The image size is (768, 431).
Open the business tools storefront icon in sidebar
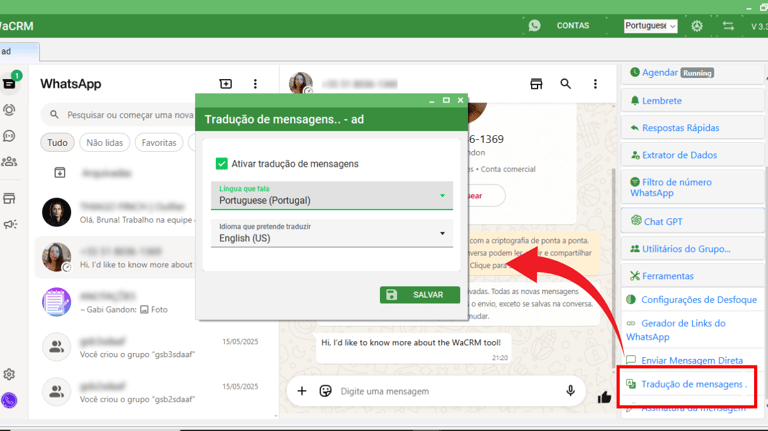click(x=9, y=198)
